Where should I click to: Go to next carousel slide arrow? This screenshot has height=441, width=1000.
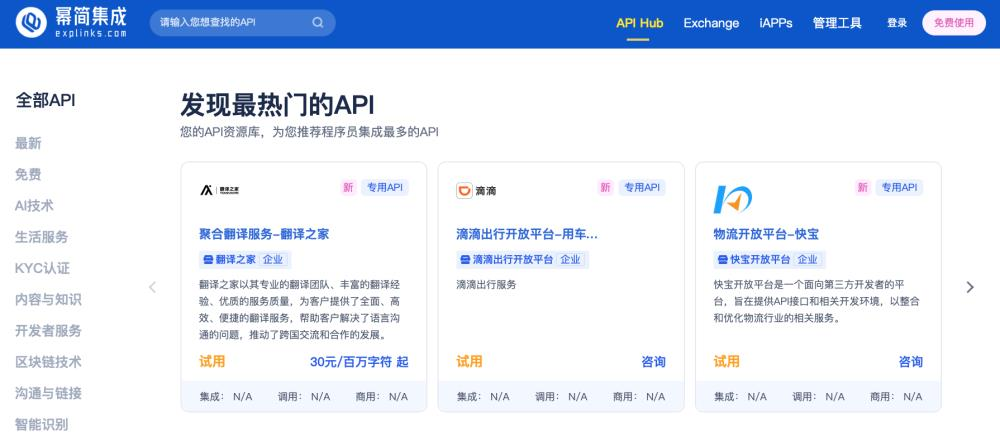[969, 287]
